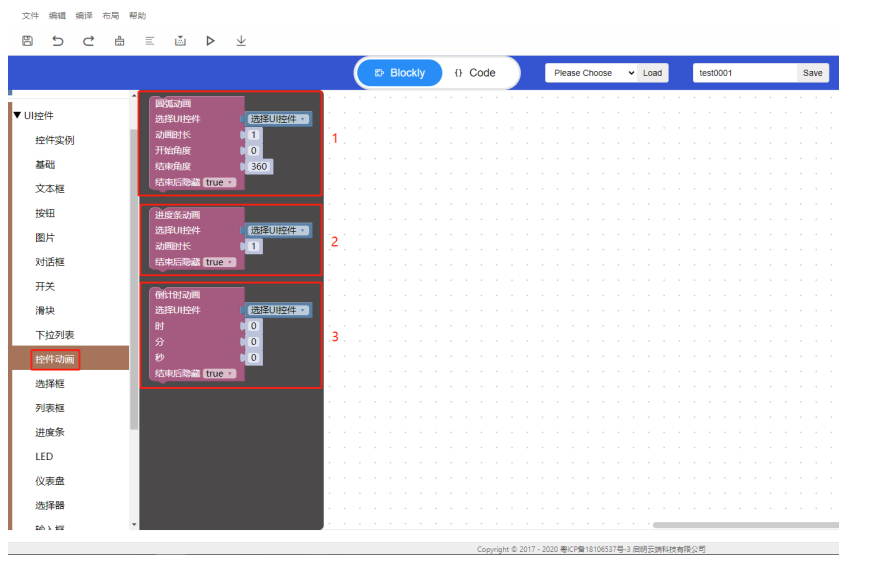The height and width of the screenshot is (568, 887).
Task: Select the 图片 category
Action: (45, 238)
